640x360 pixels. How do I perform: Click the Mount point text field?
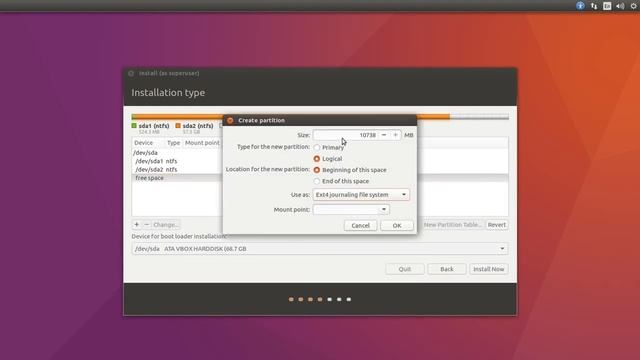tap(346, 209)
